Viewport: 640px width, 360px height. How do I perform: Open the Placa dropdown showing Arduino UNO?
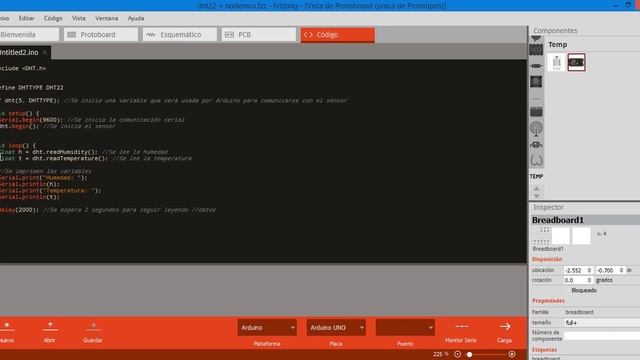336,328
